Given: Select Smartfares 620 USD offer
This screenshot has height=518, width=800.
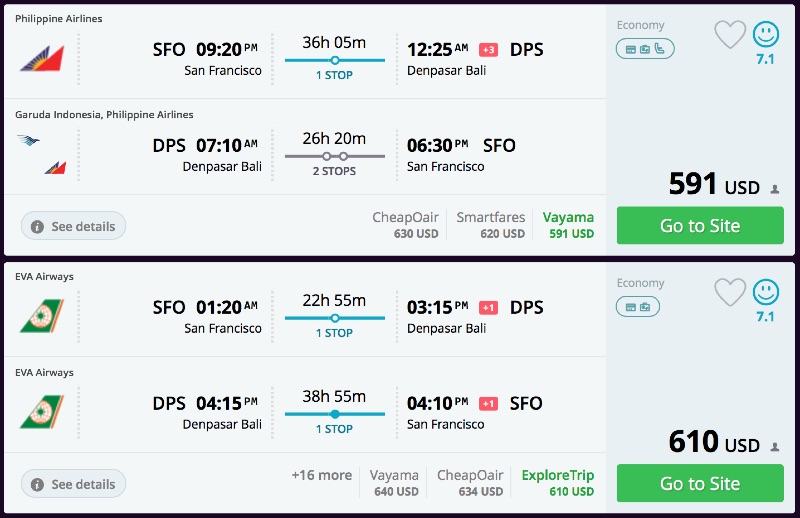Looking at the screenshot, I should [x=490, y=225].
